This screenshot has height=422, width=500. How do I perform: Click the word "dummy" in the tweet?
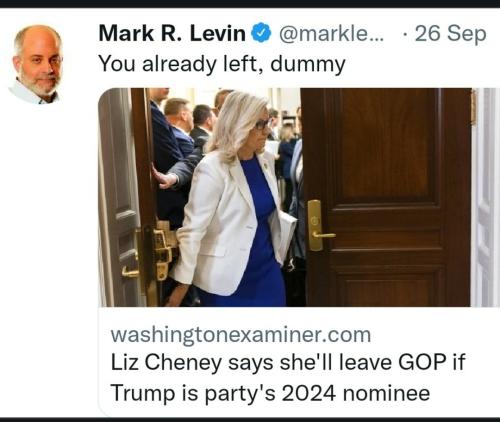[308, 64]
